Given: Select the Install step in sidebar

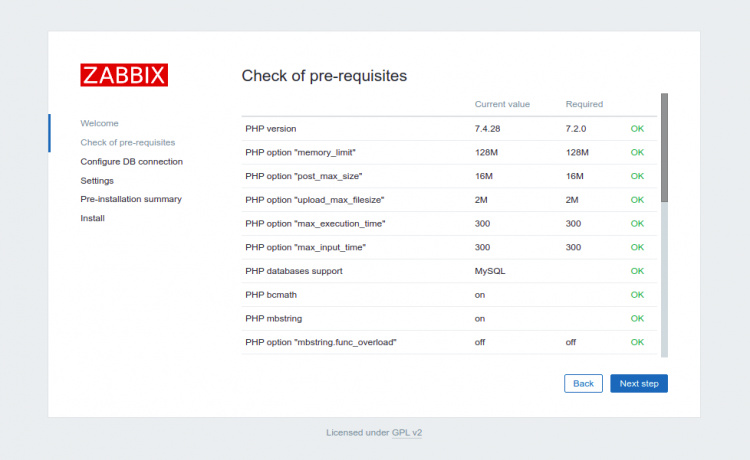Looking at the screenshot, I should tap(92, 218).
